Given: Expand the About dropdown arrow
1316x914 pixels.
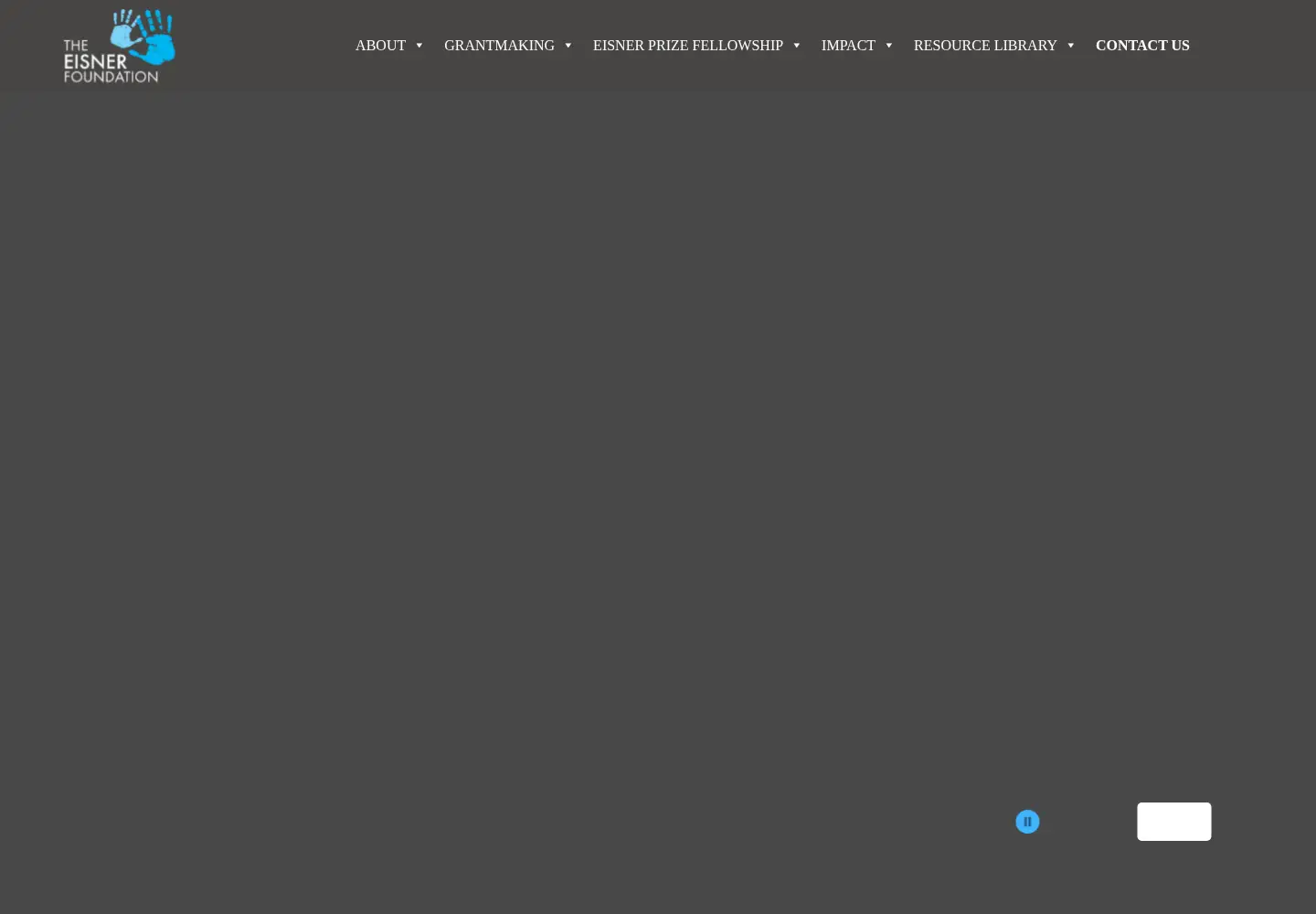Looking at the screenshot, I should pyautogui.click(x=419, y=46).
